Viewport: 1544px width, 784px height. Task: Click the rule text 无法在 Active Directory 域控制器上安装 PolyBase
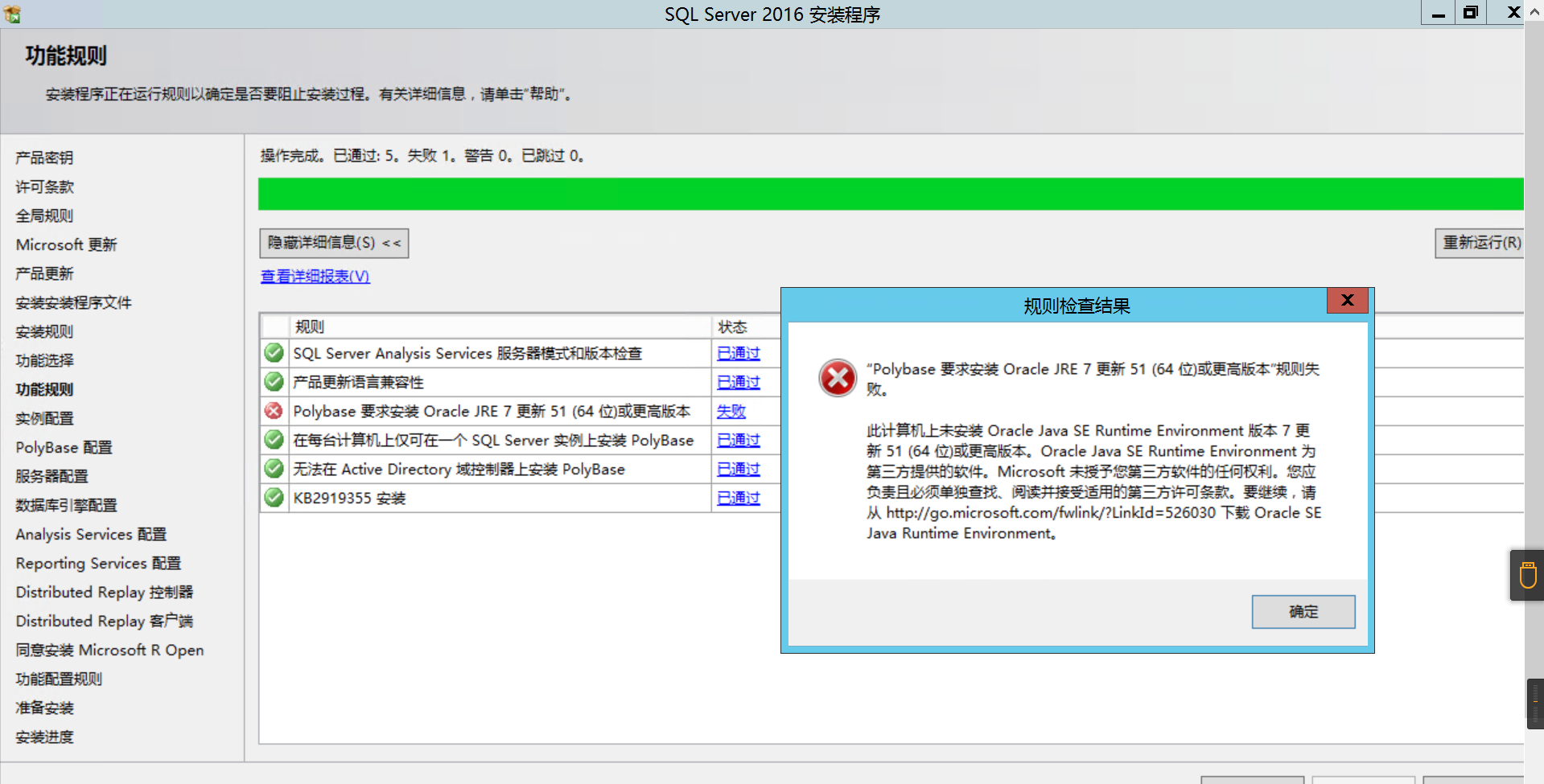pos(459,469)
